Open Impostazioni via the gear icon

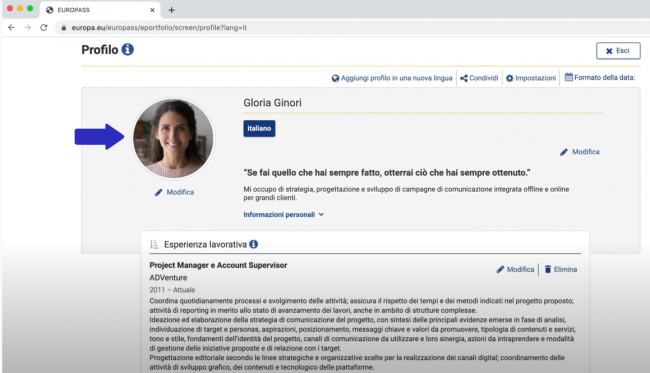(509, 78)
